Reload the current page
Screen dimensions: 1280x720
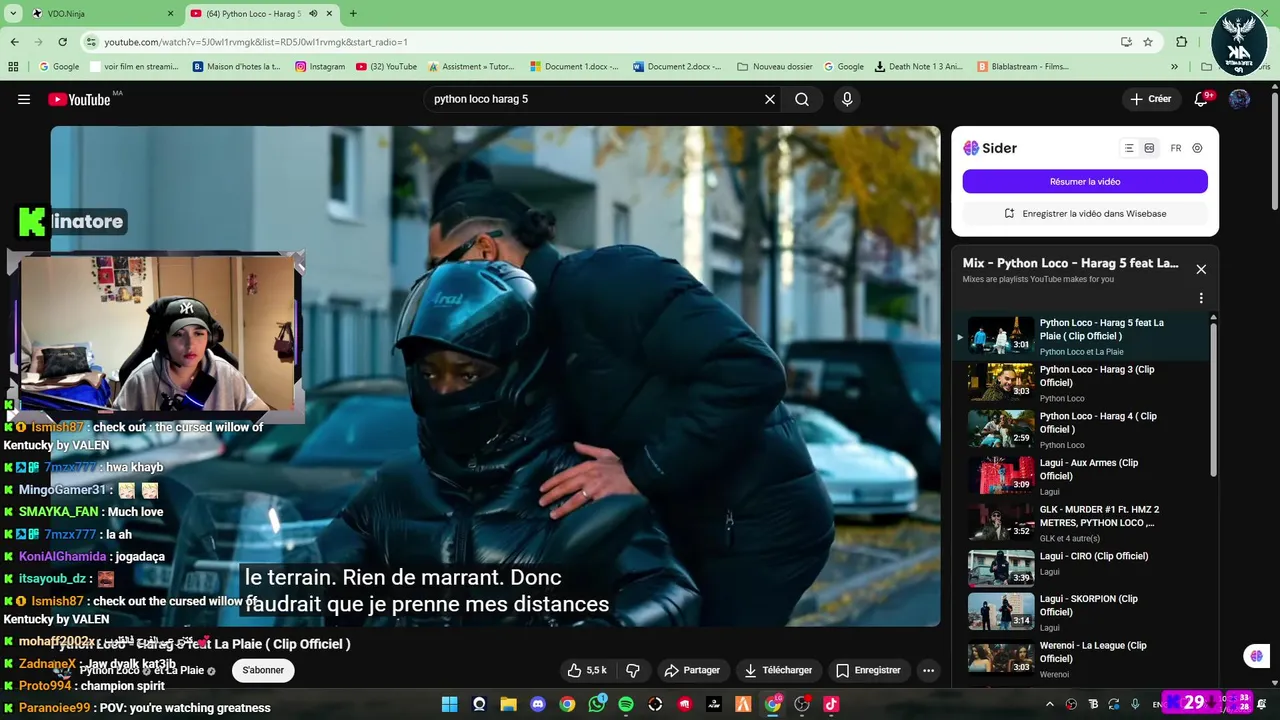pos(62,42)
